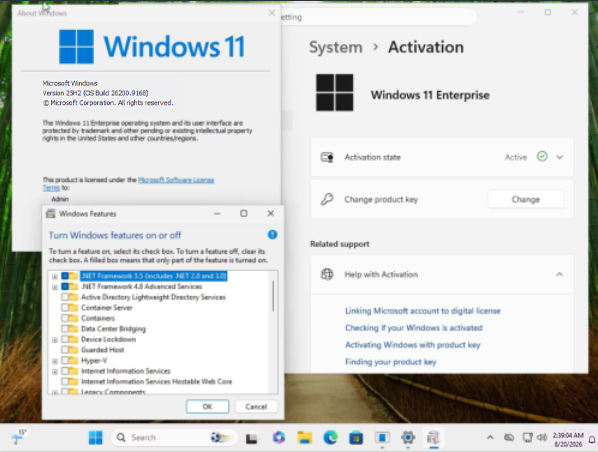Go back to System in the breadcrumb
Screen dimensions: 598x452
pos(336,47)
